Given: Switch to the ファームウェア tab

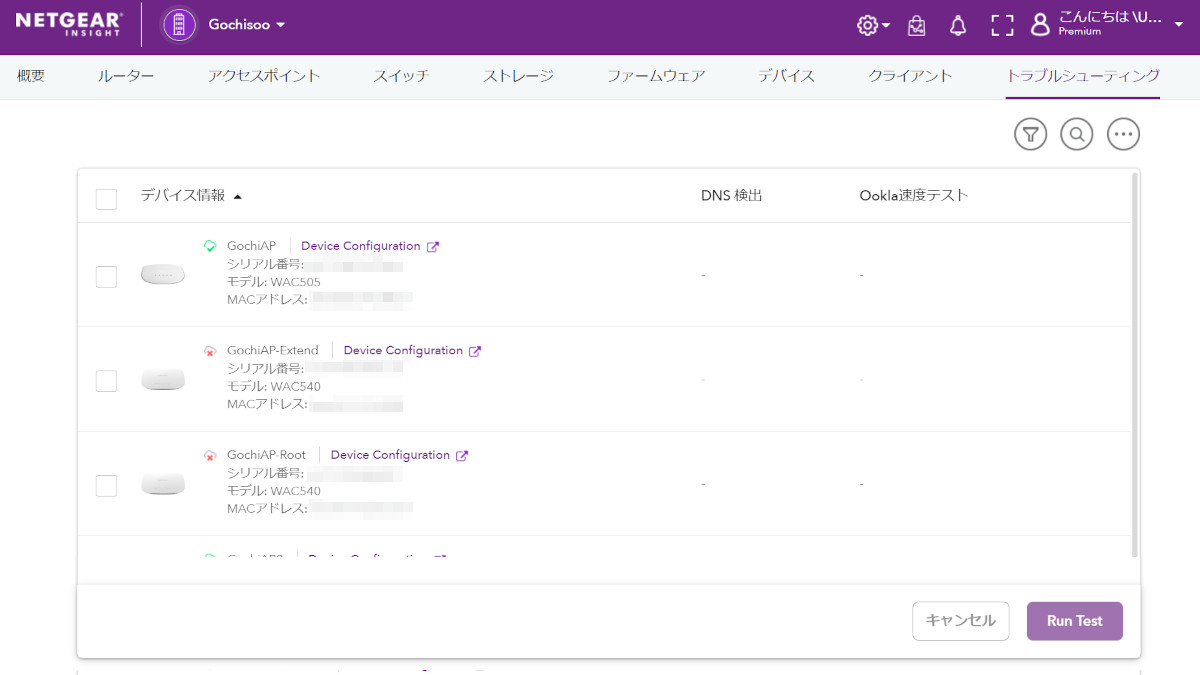Looking at the screenshot, I should [656, 76].
